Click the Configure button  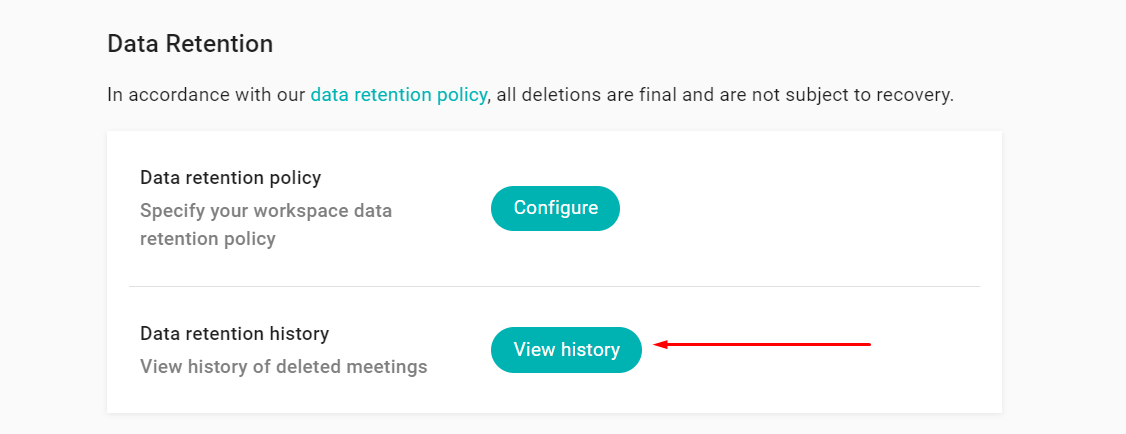(555, 208)
